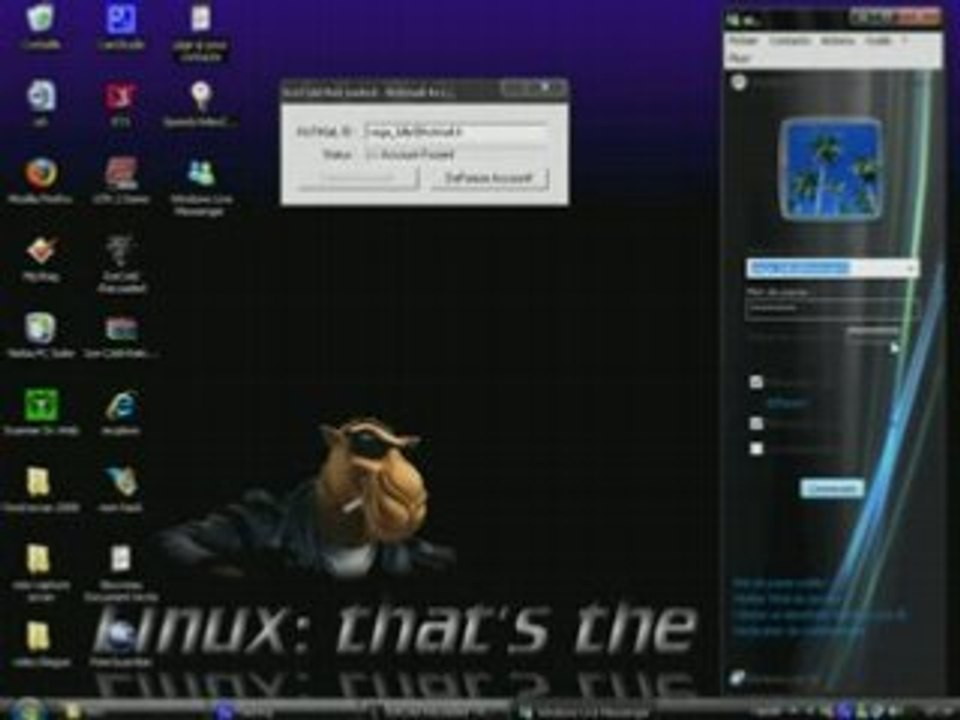960x720 pixels.
Task: Open the key-shaped desktop icon
Action: [201, 103]
